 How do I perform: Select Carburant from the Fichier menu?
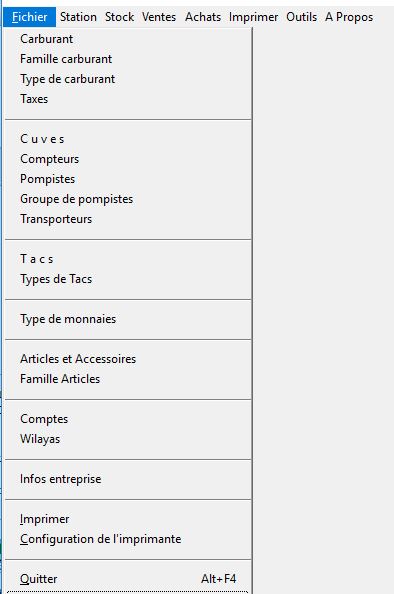pos(128,39)
